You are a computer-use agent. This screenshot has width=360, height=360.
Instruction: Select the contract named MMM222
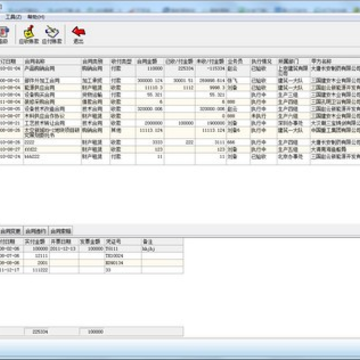point(180,156)
